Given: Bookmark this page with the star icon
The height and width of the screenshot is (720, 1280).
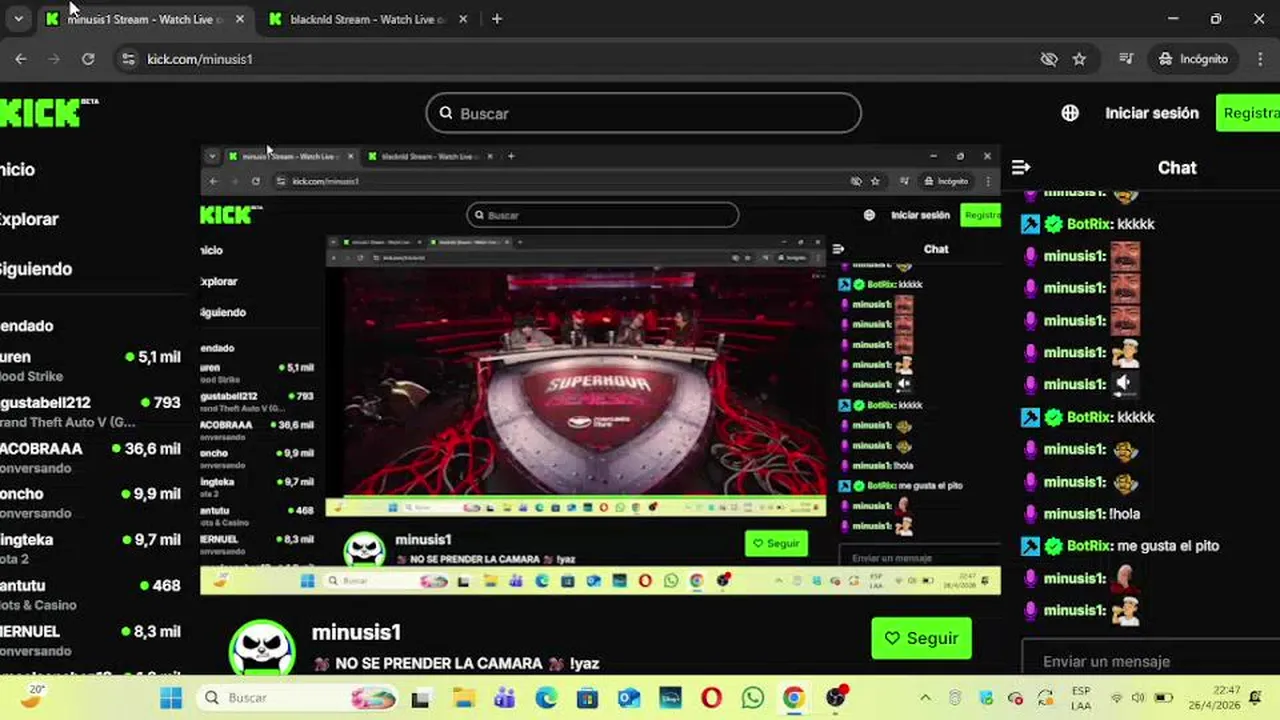Looking at the screenshot, I should coord(1079,59).
